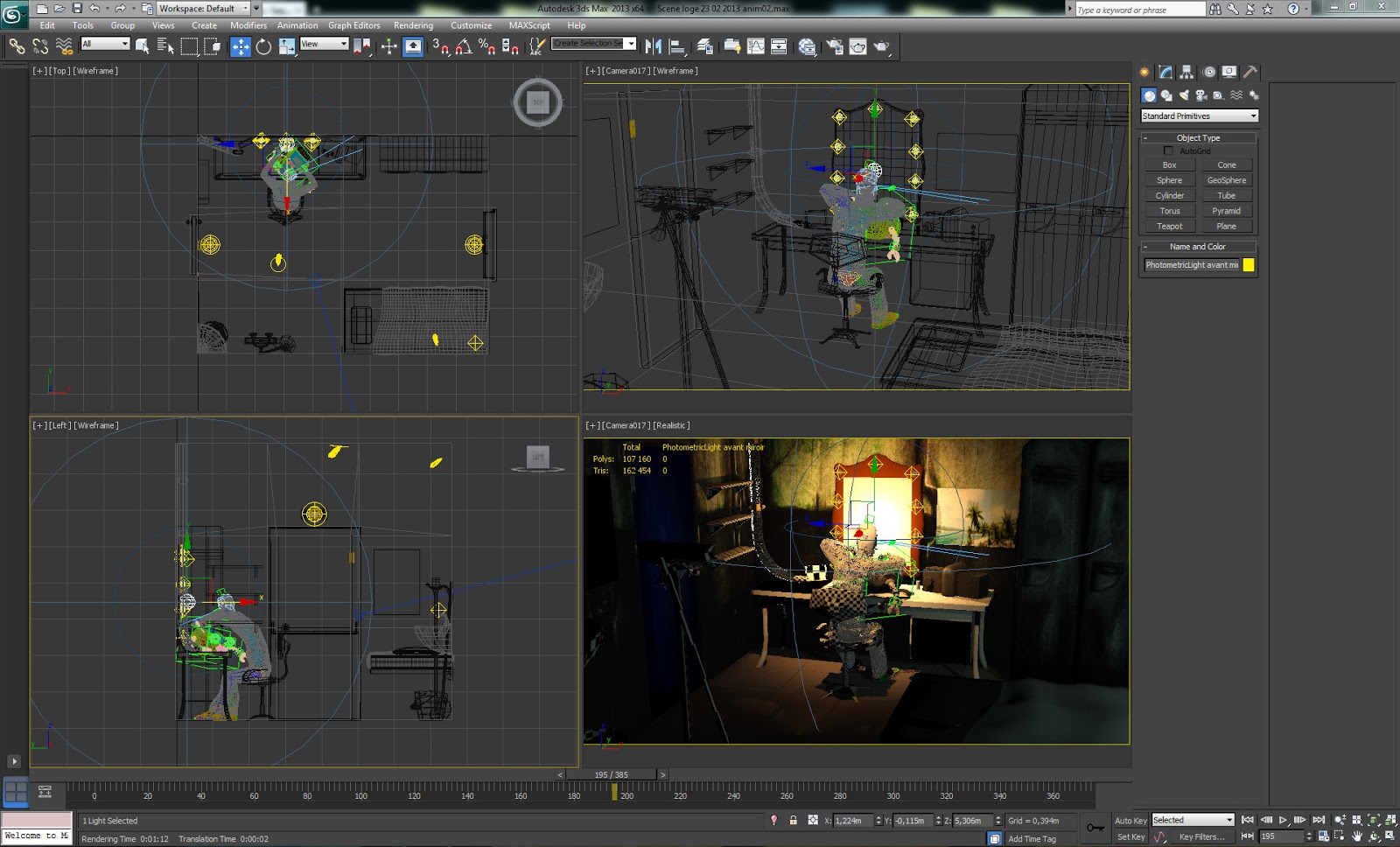The image size is (1400, 847).
Task: Toggle the AutoGrid checkbox
Action: pyautogui.click(x=1168, y=150)
